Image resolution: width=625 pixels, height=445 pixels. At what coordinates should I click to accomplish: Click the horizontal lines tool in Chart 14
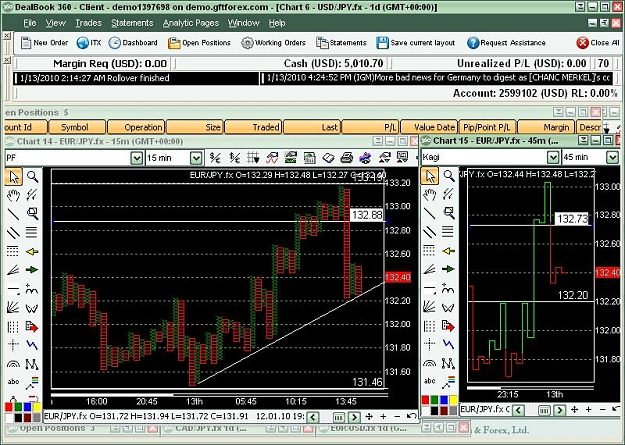[x=32, y=232]
